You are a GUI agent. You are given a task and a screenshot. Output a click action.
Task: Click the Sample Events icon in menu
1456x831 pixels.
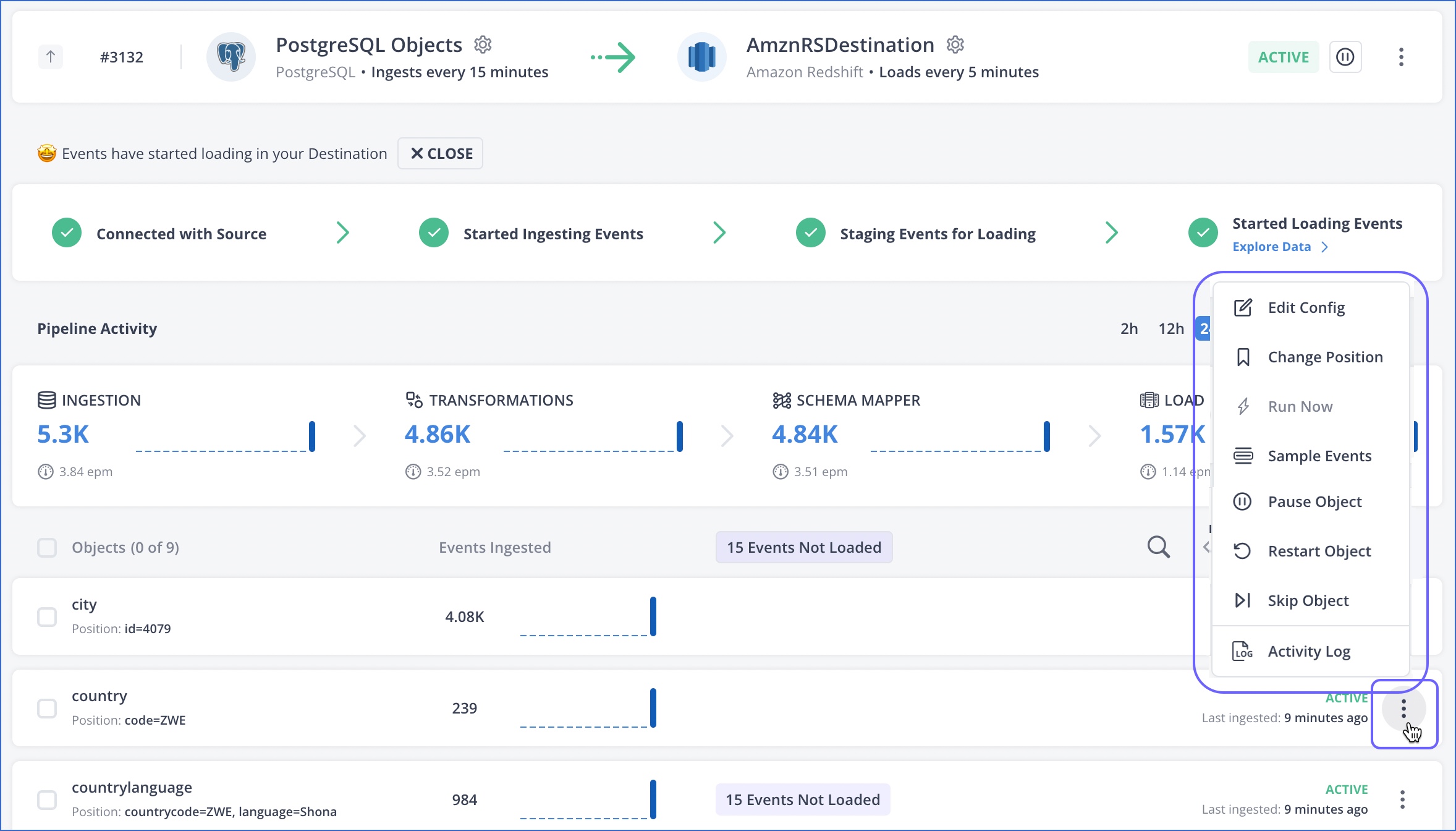[1243, 455]
